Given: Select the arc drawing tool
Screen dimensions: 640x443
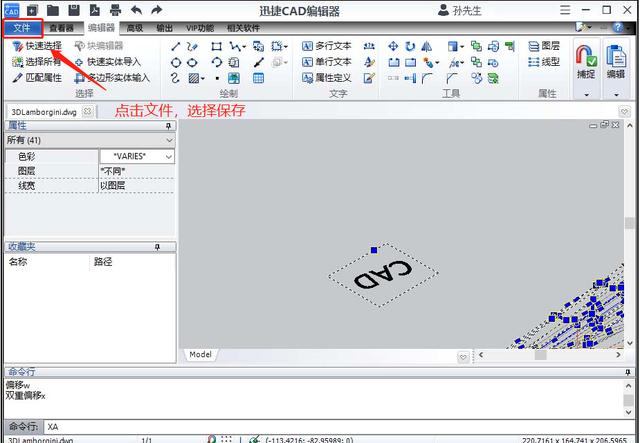Looking at the screenshot, I should pos(216,62).
